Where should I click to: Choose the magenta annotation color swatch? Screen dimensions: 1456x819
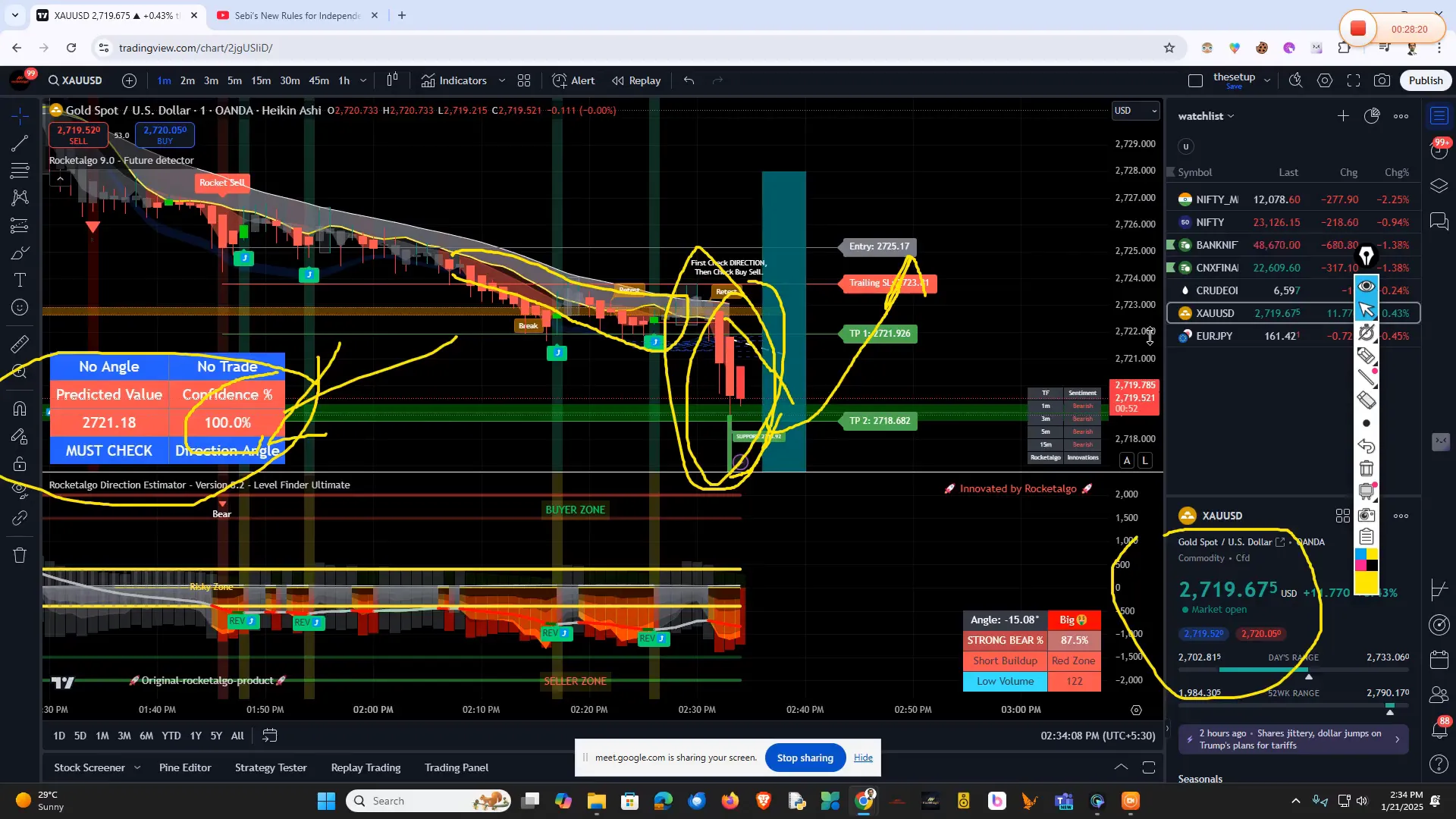pyautogui.click(x=1360, y=566)
